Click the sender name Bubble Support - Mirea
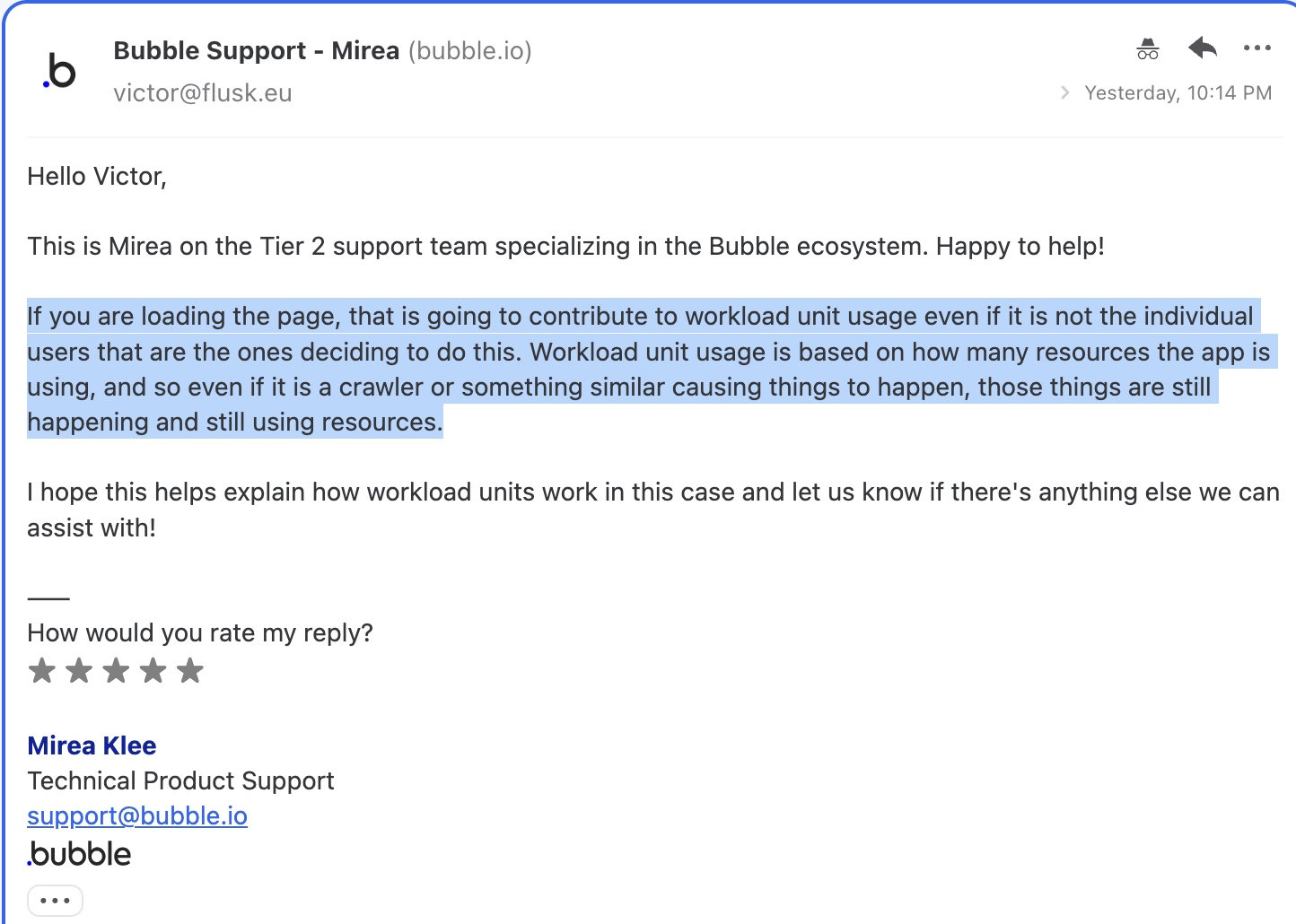The height and width of the screenshot is (924, 1296). (x=257, y=50)
